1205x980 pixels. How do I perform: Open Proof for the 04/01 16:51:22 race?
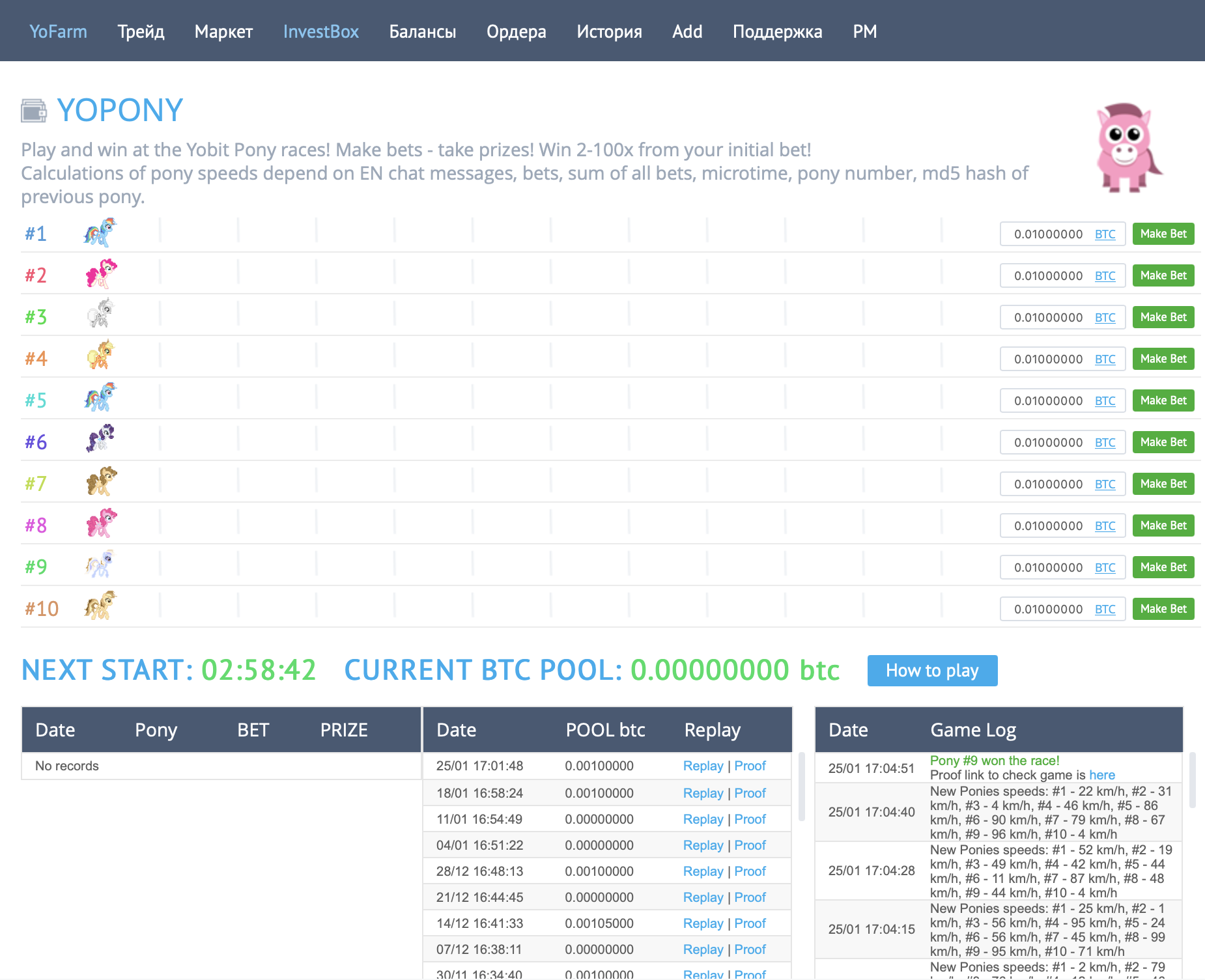[x=750, y=846]
